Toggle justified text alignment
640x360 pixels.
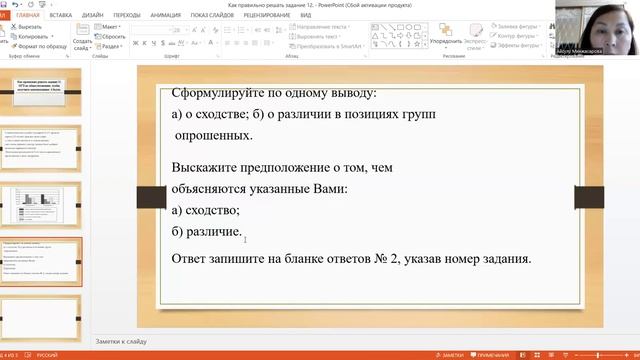255,43
